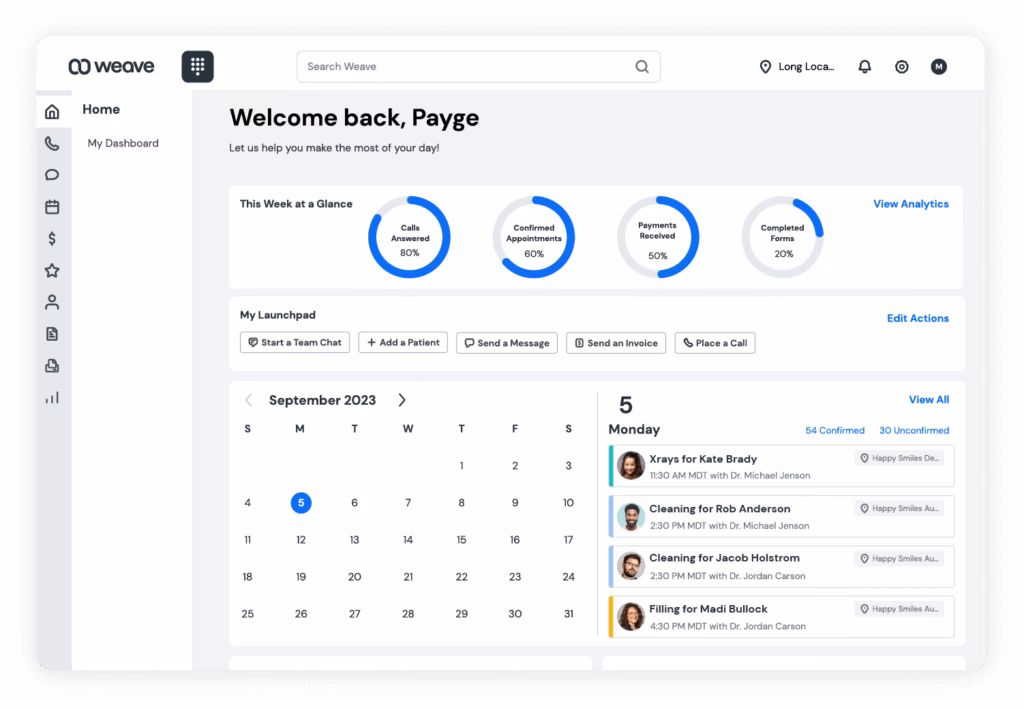Open the Schedule calendar sidebar icon
The image size is (1024, 710).
click(52, 207)
